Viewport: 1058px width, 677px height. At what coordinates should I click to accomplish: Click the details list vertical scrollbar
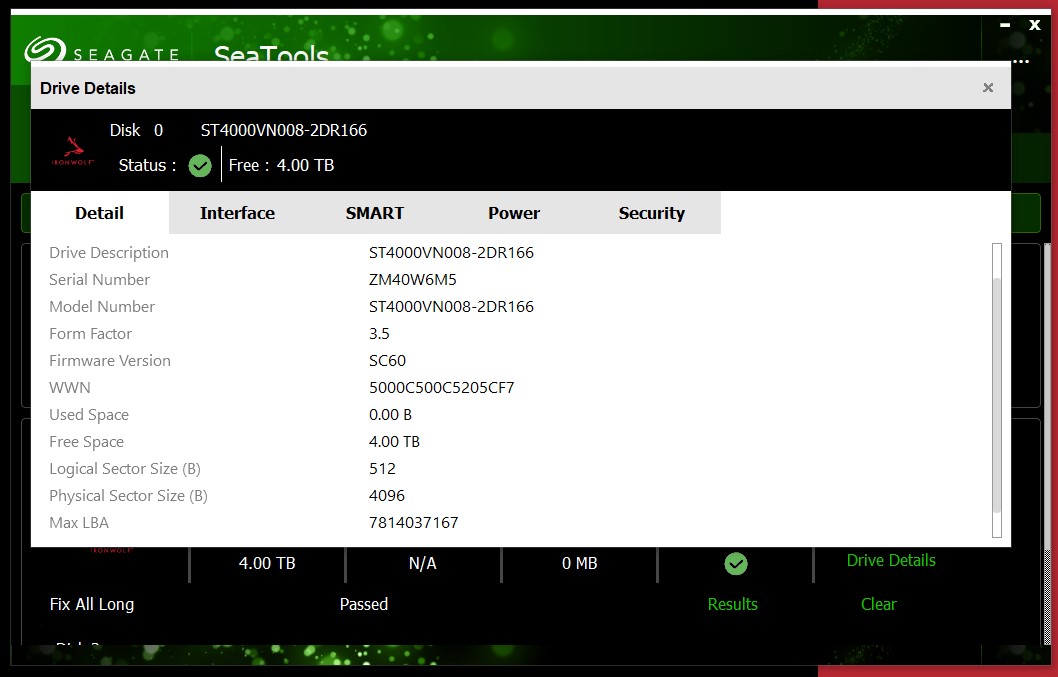pos(996,390)
